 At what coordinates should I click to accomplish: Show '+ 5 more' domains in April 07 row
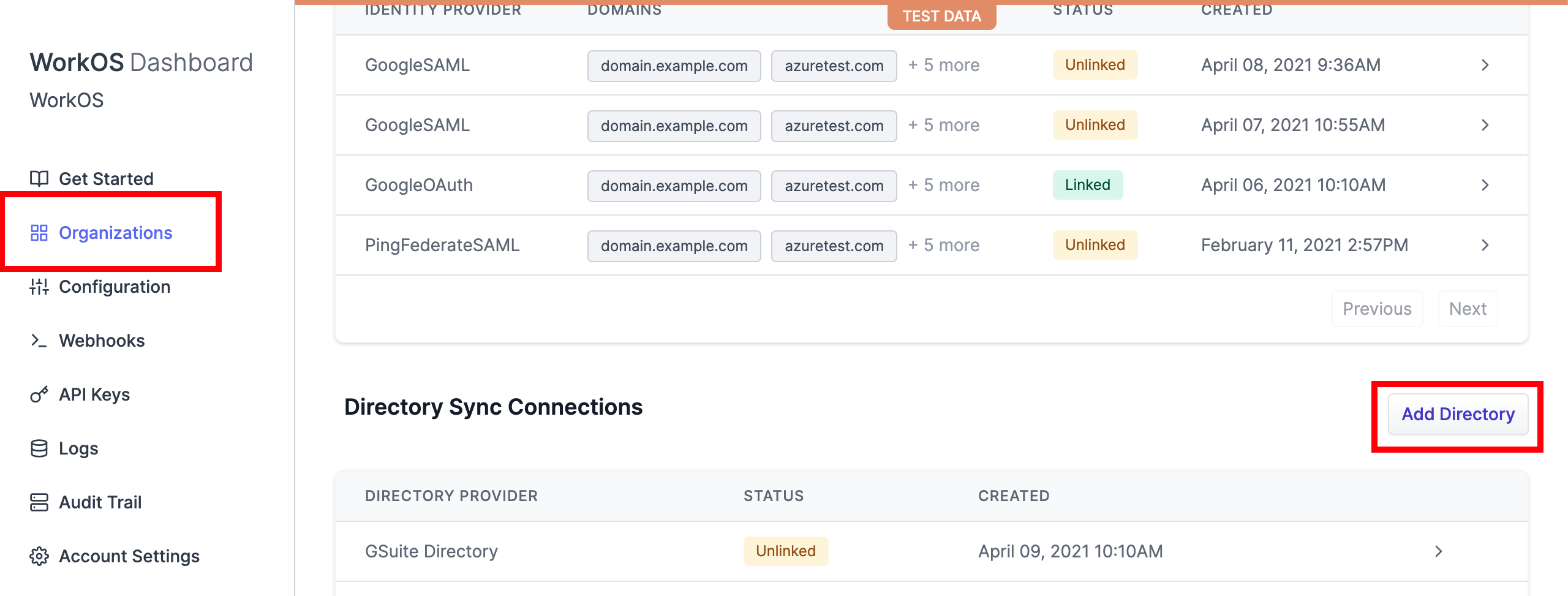943,125
